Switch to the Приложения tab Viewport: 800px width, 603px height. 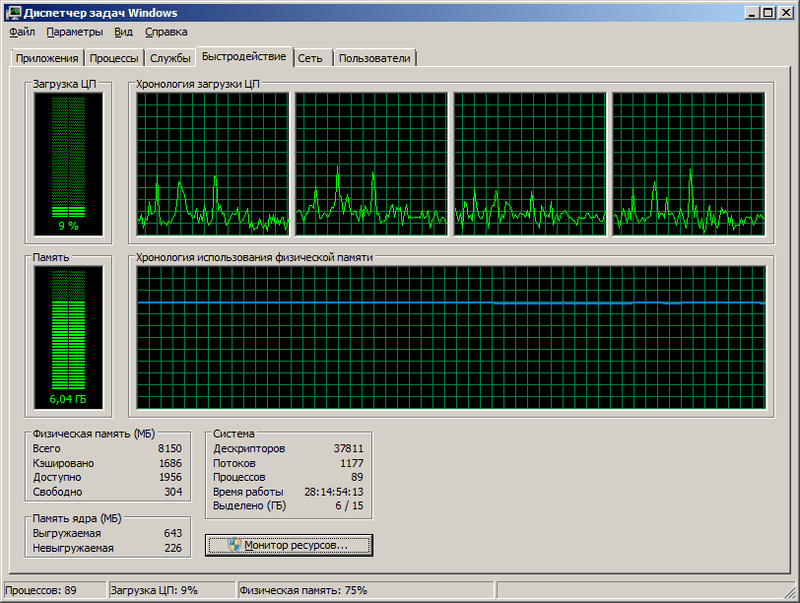pos(46,58)
